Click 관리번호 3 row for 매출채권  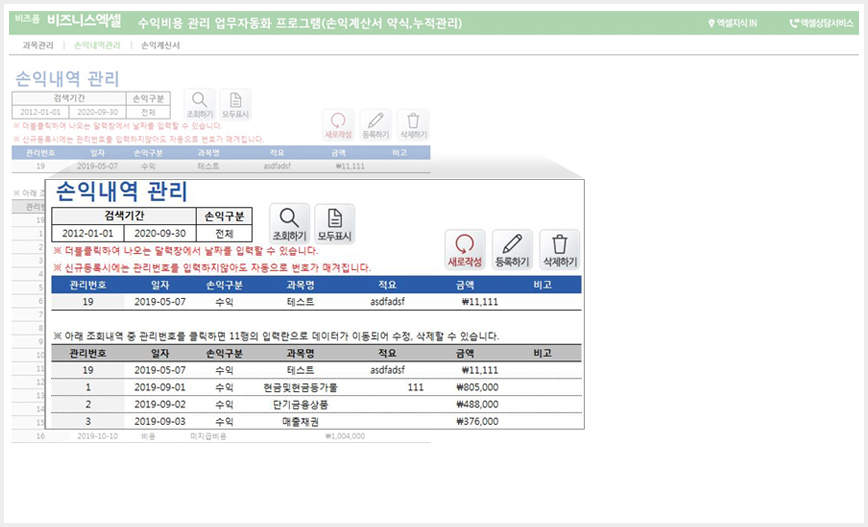[x=87, y=421]
